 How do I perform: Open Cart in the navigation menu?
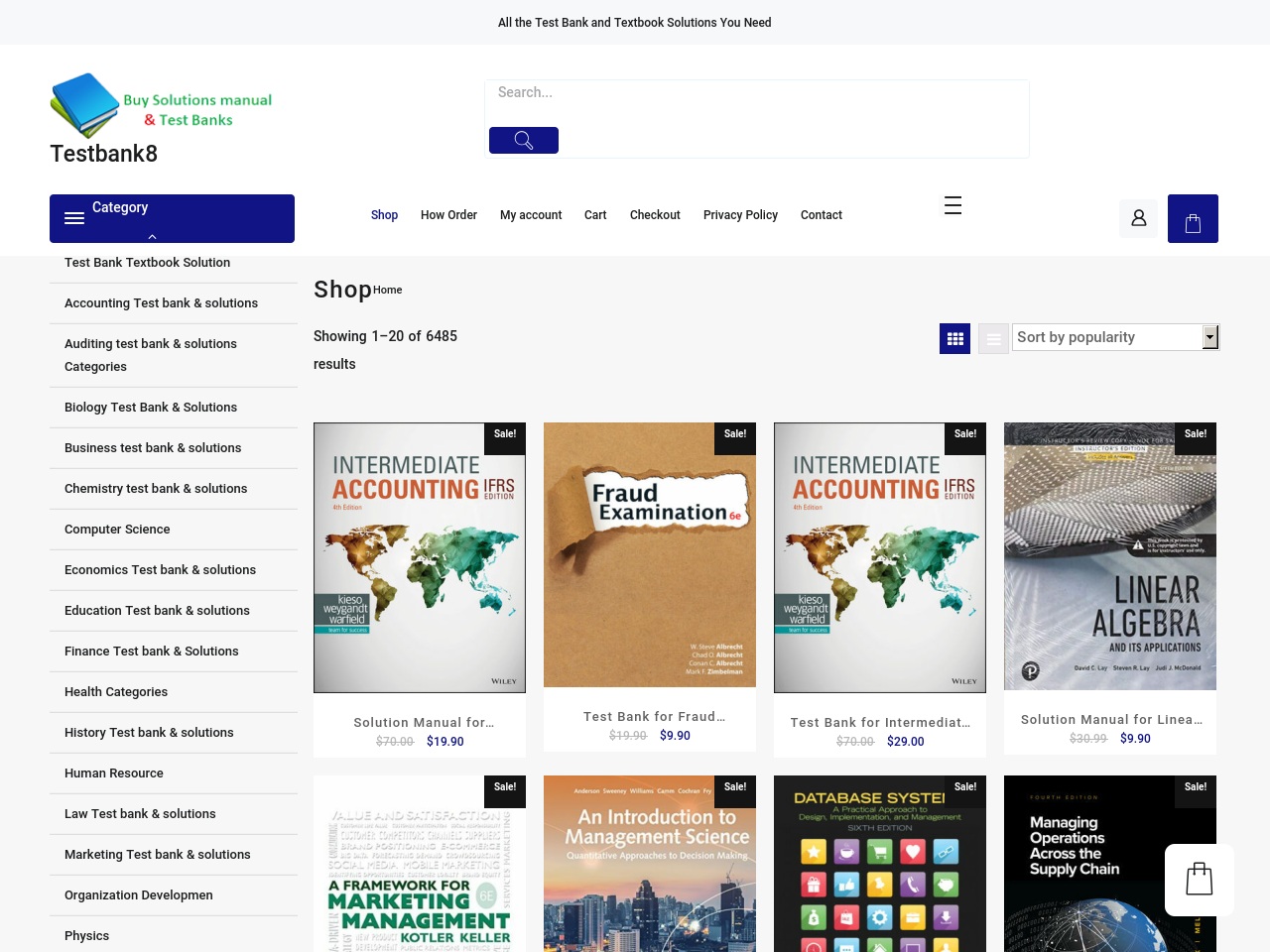tap(595, 215)
